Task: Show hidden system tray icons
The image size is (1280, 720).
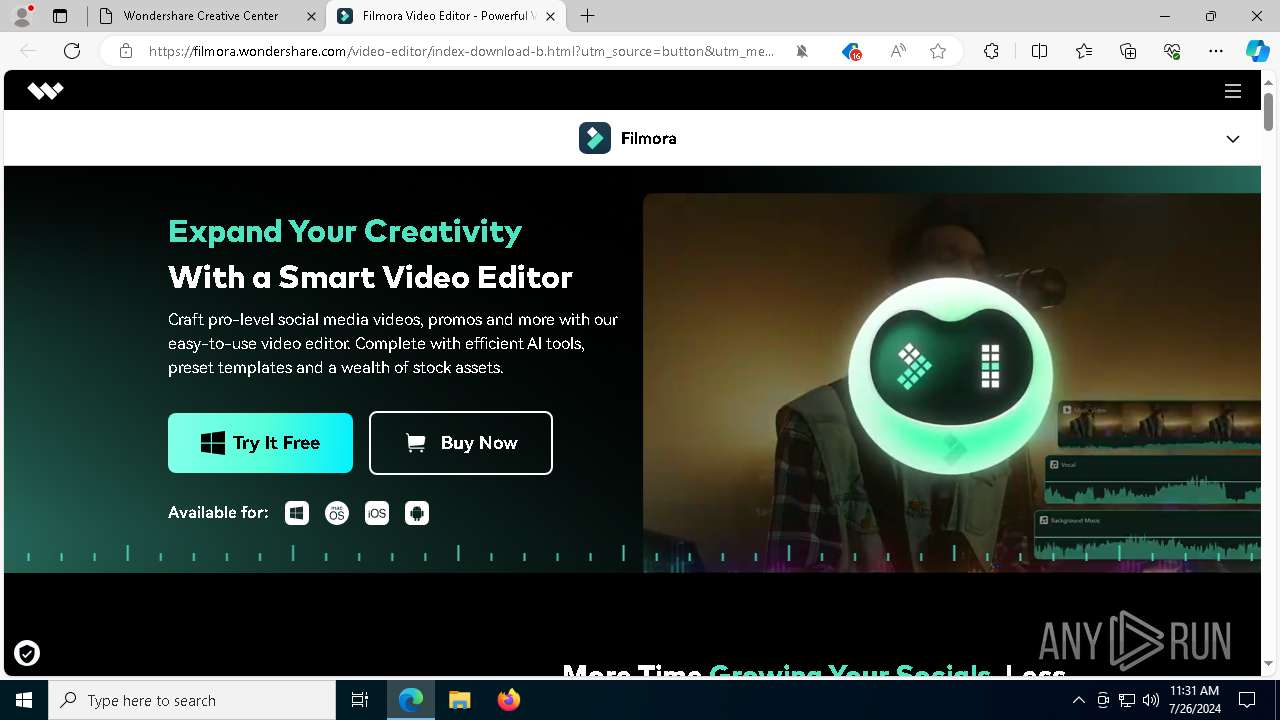Action: pos(1079,700)
